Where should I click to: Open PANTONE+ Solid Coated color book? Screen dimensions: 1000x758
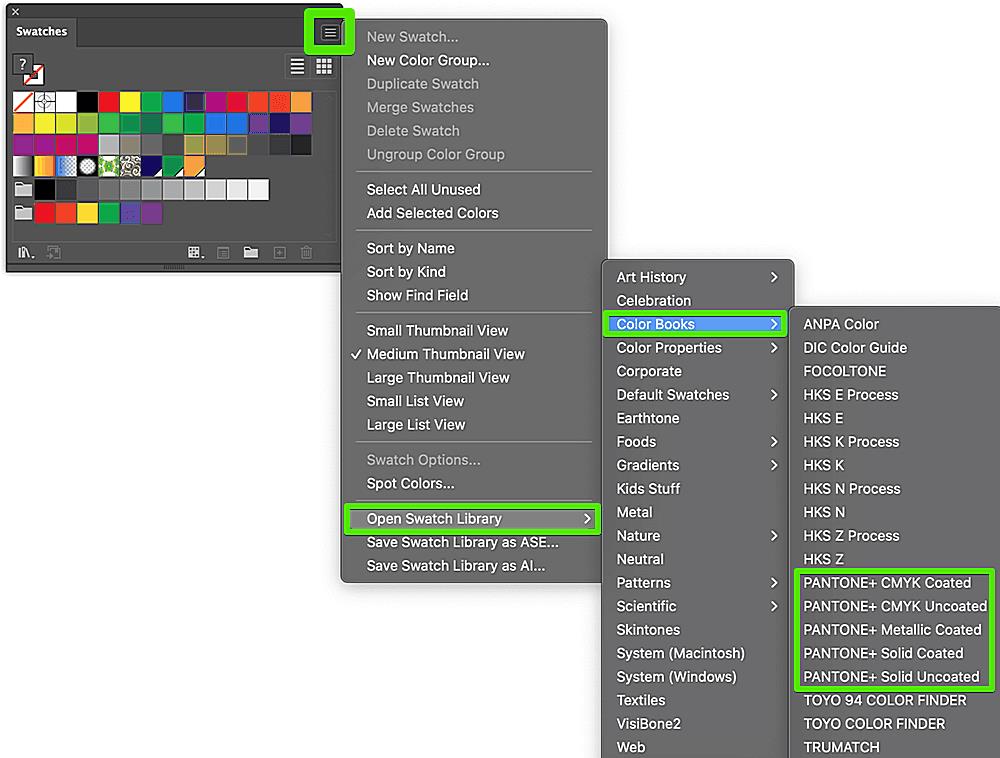click(x=883, y=653)
